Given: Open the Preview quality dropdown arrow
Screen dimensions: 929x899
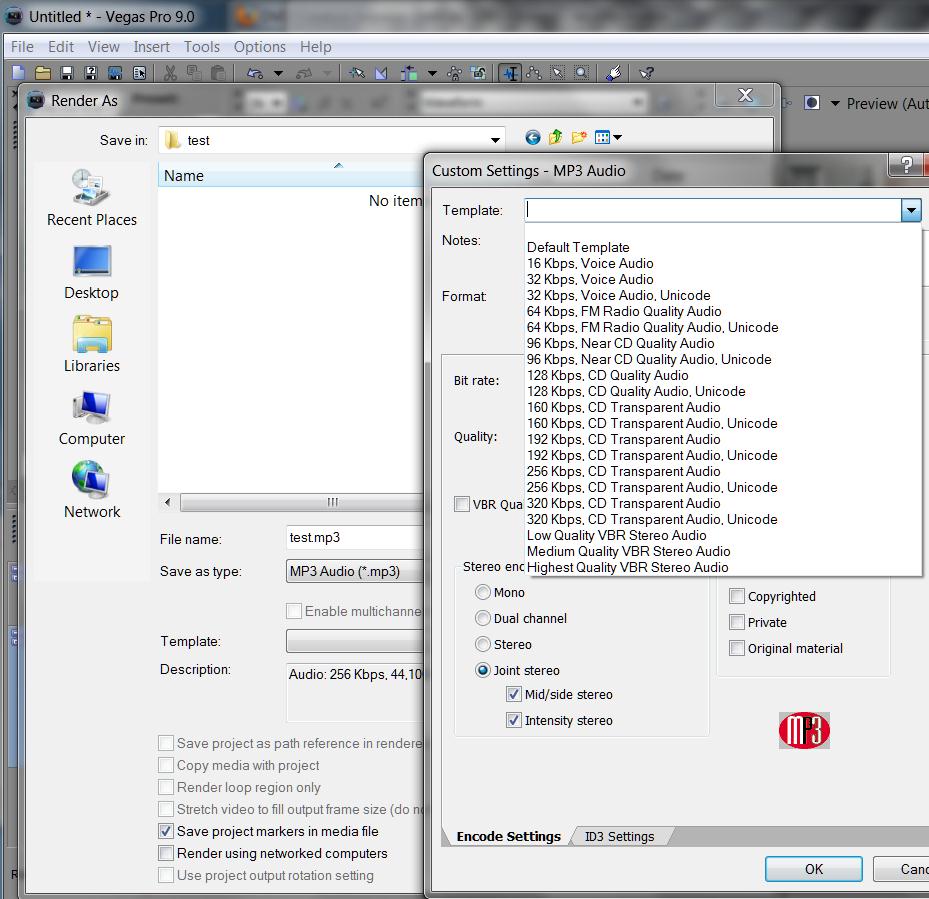Looking at the screenshot, I should (835, 104).
